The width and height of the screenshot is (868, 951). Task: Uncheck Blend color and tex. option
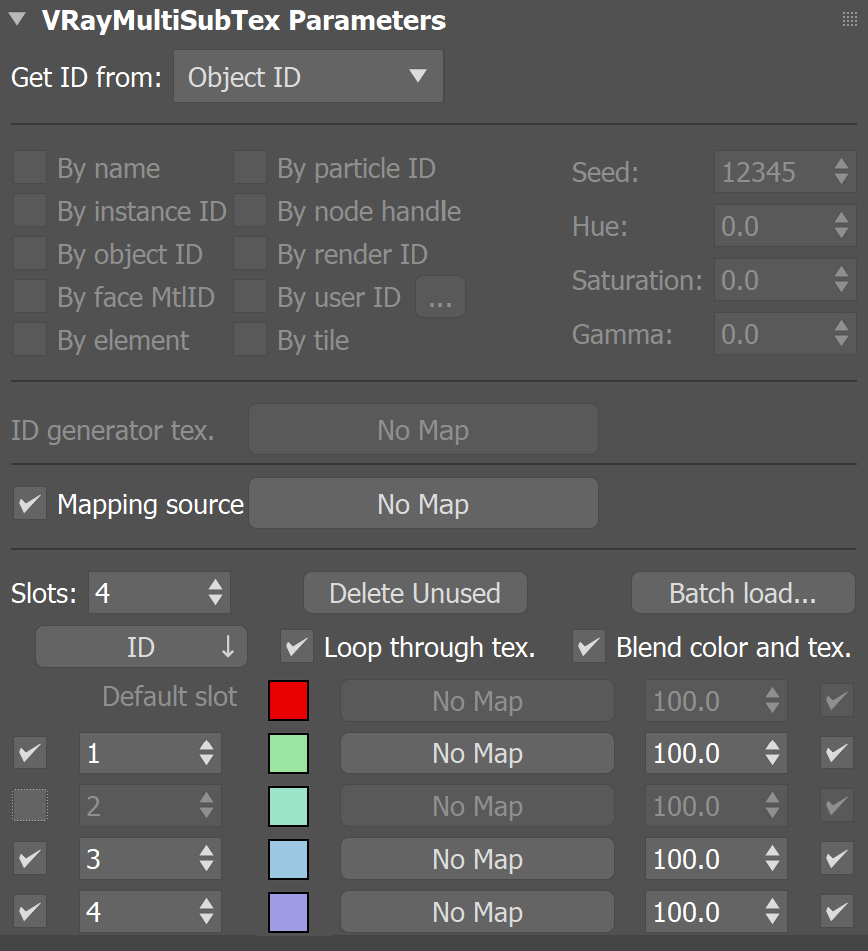(x=589, y=647)
